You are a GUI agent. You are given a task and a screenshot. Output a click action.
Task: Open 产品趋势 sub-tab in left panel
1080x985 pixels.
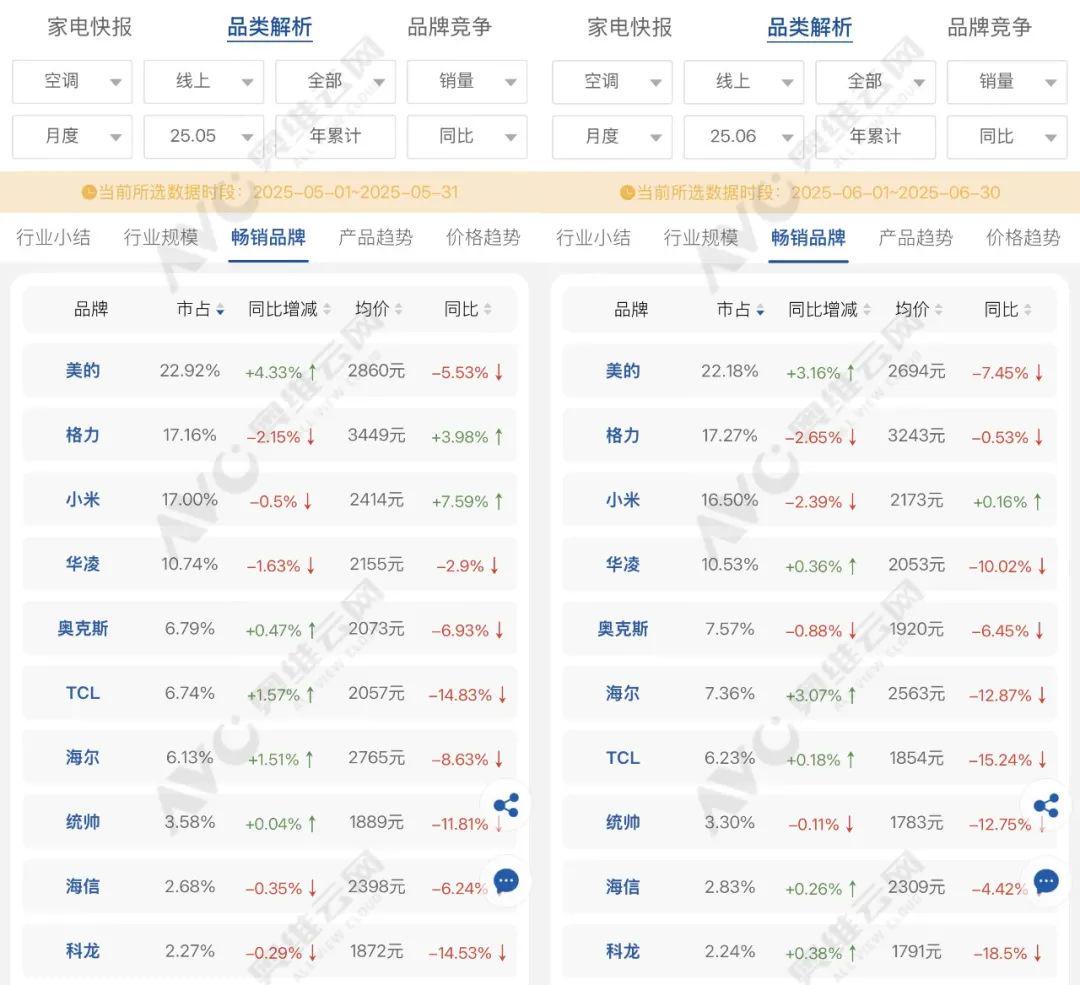(x=375, y=238)
